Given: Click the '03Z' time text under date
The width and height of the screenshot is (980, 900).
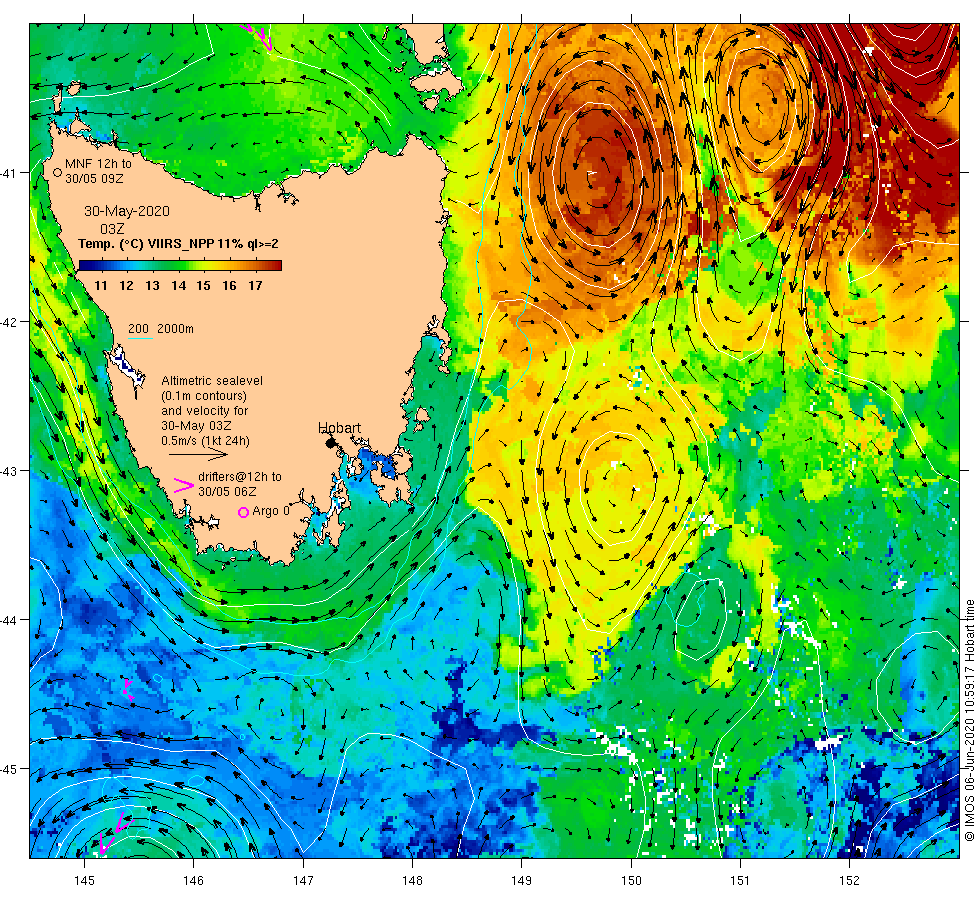Looking at the screenshot, I should pos(112,229).
